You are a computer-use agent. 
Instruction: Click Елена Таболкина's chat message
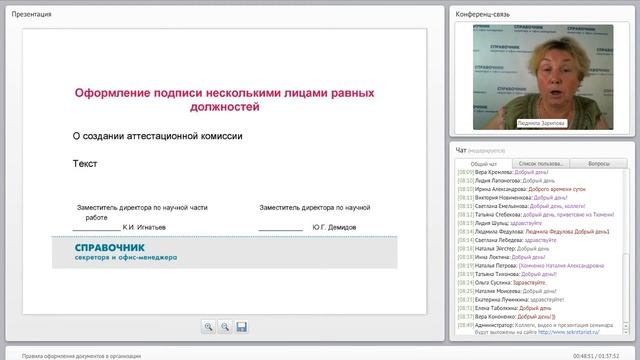[x=504, y=308]
